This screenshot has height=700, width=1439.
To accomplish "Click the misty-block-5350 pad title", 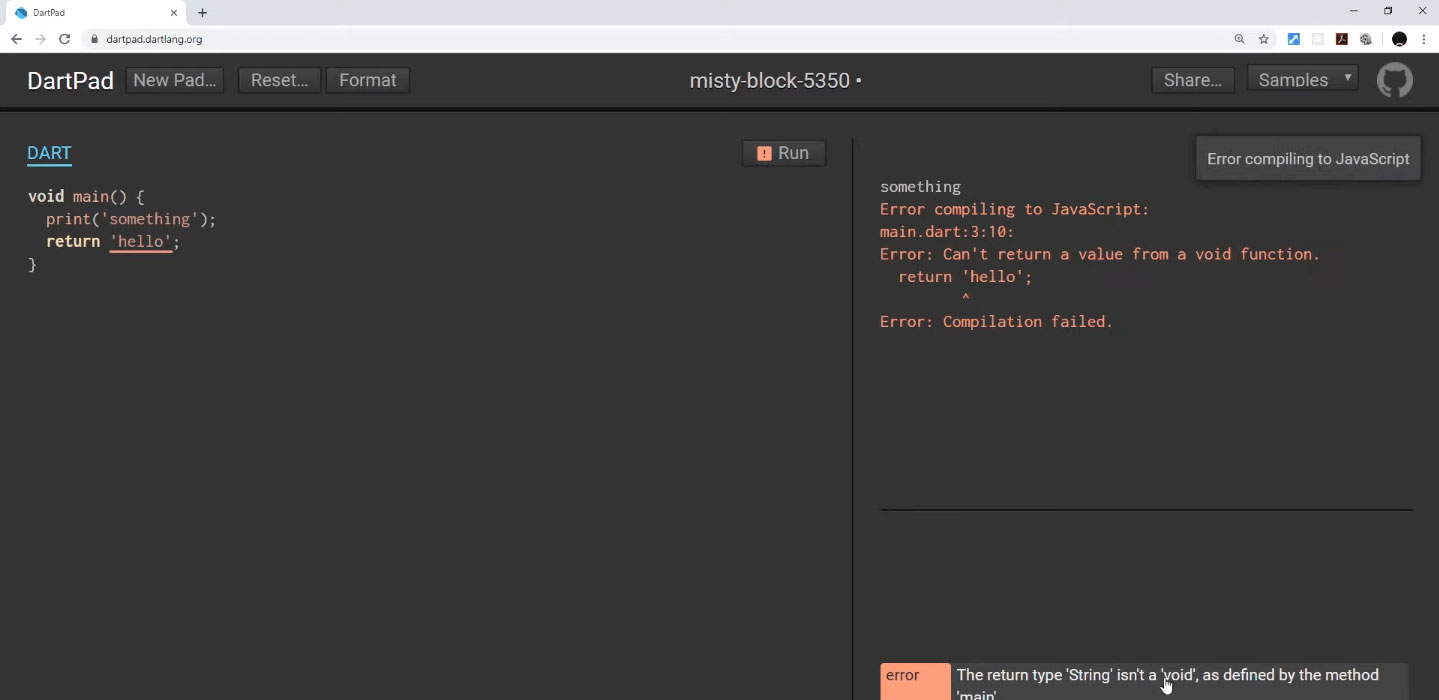I will 770,80.
